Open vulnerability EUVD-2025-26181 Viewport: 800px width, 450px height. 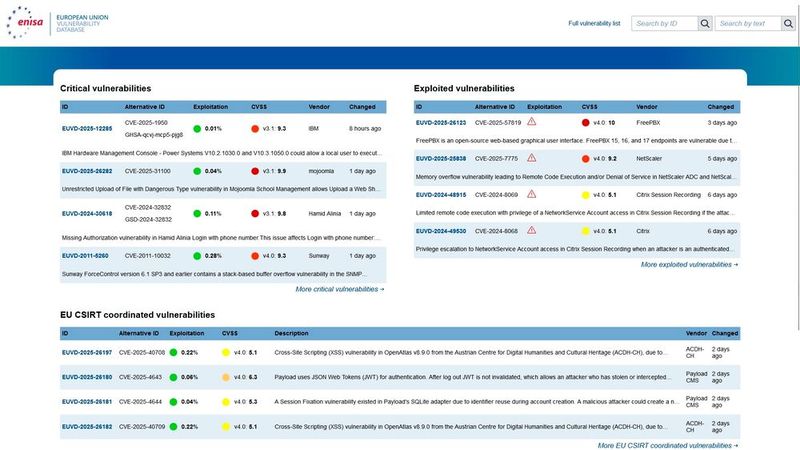[87, 402]
